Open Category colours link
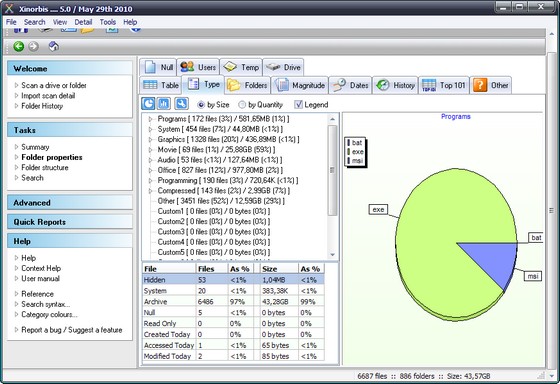The height and width of the screenshot is (384, 560). 49,315
